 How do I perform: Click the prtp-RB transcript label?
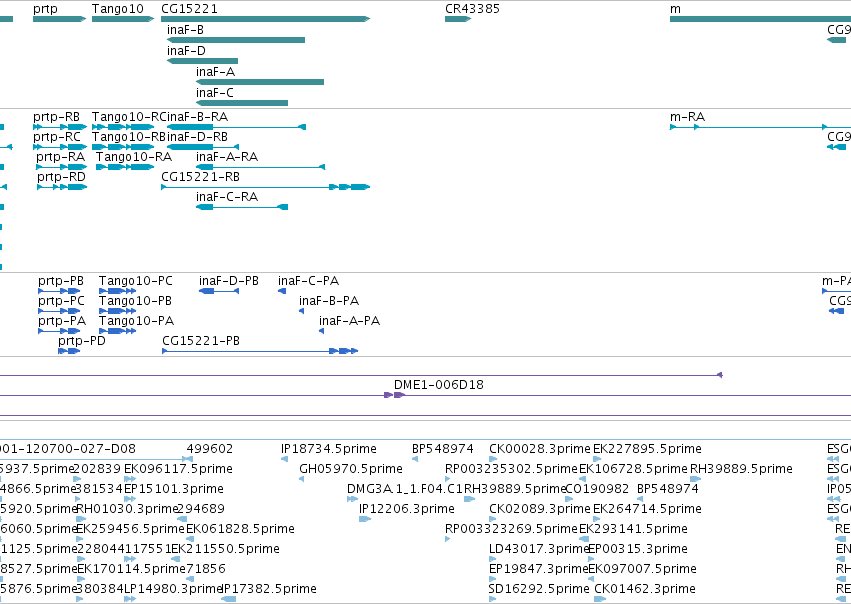pos(56,117)
